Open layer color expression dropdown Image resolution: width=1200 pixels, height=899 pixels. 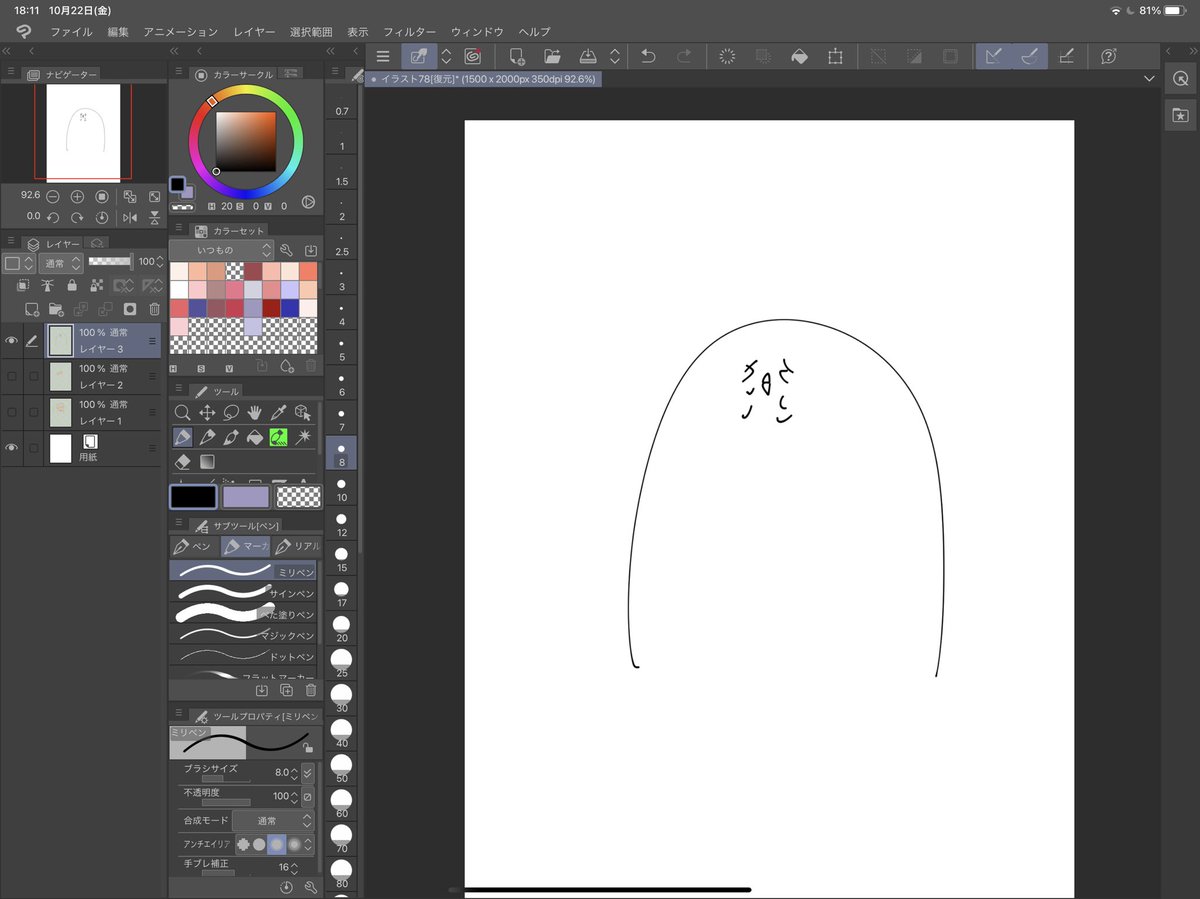point(19,263)
